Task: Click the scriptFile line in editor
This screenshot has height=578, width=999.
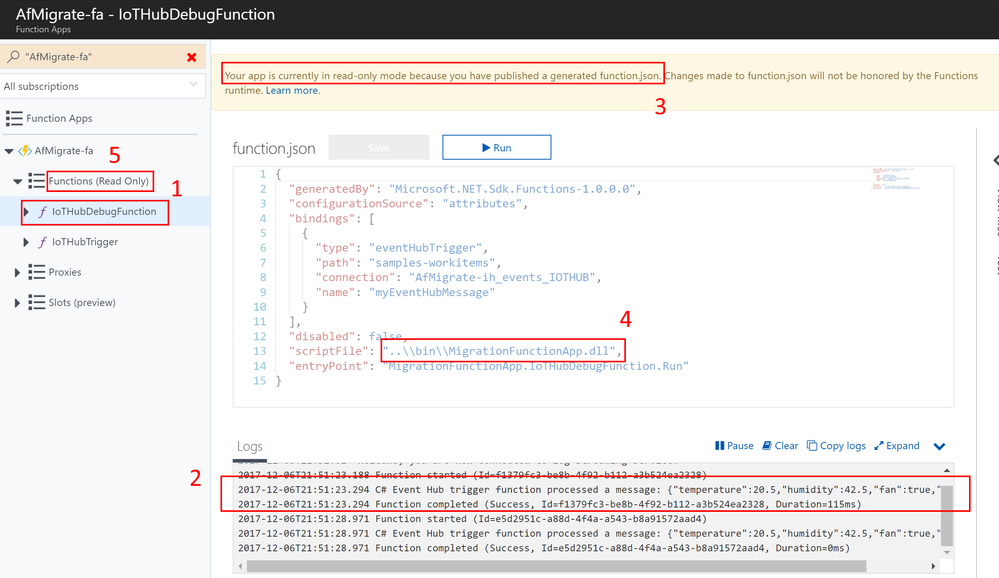Action: [x=456, y=351]
